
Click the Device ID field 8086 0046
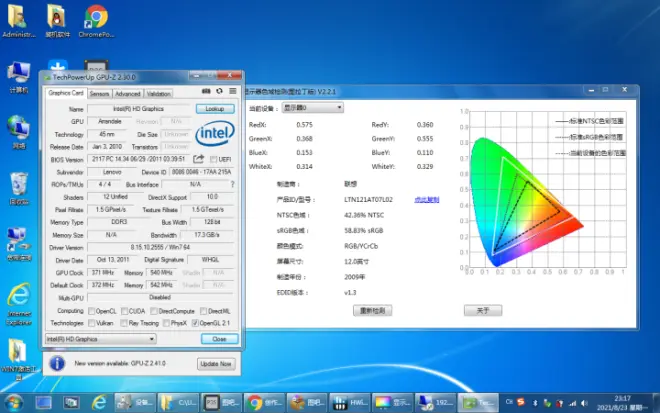201,172
